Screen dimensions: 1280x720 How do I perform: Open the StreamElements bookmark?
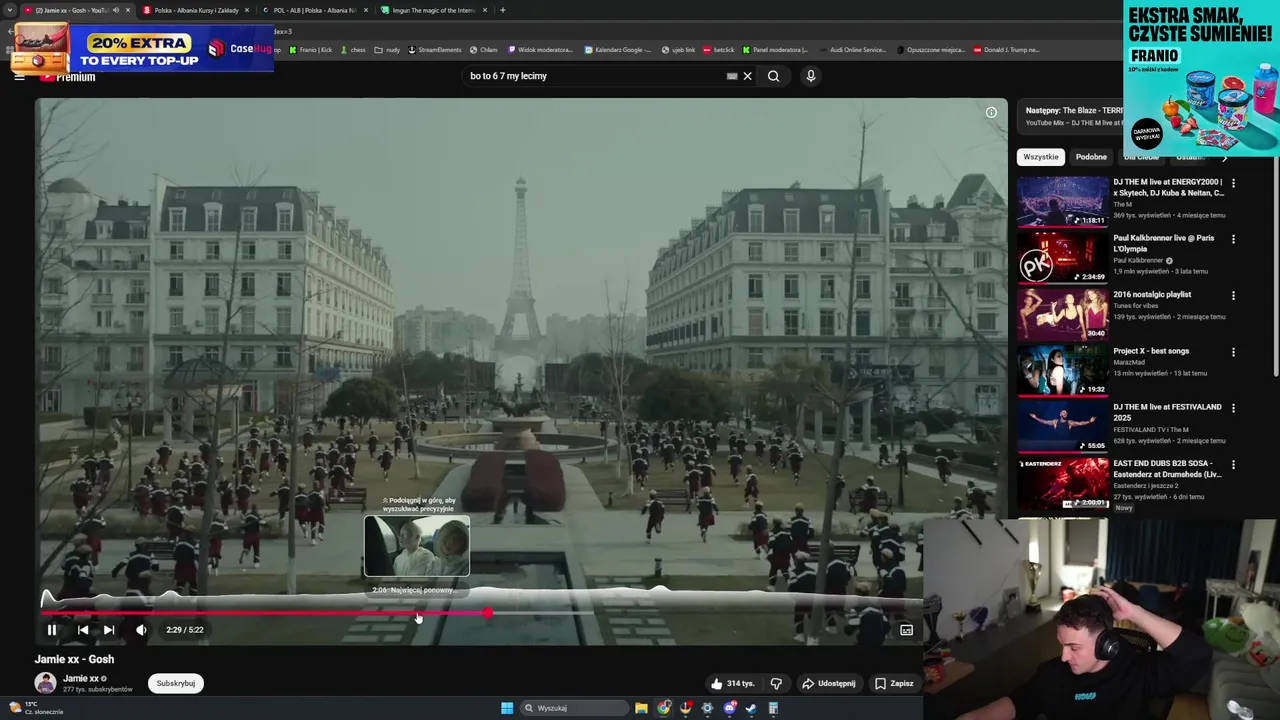coord(435,49)
